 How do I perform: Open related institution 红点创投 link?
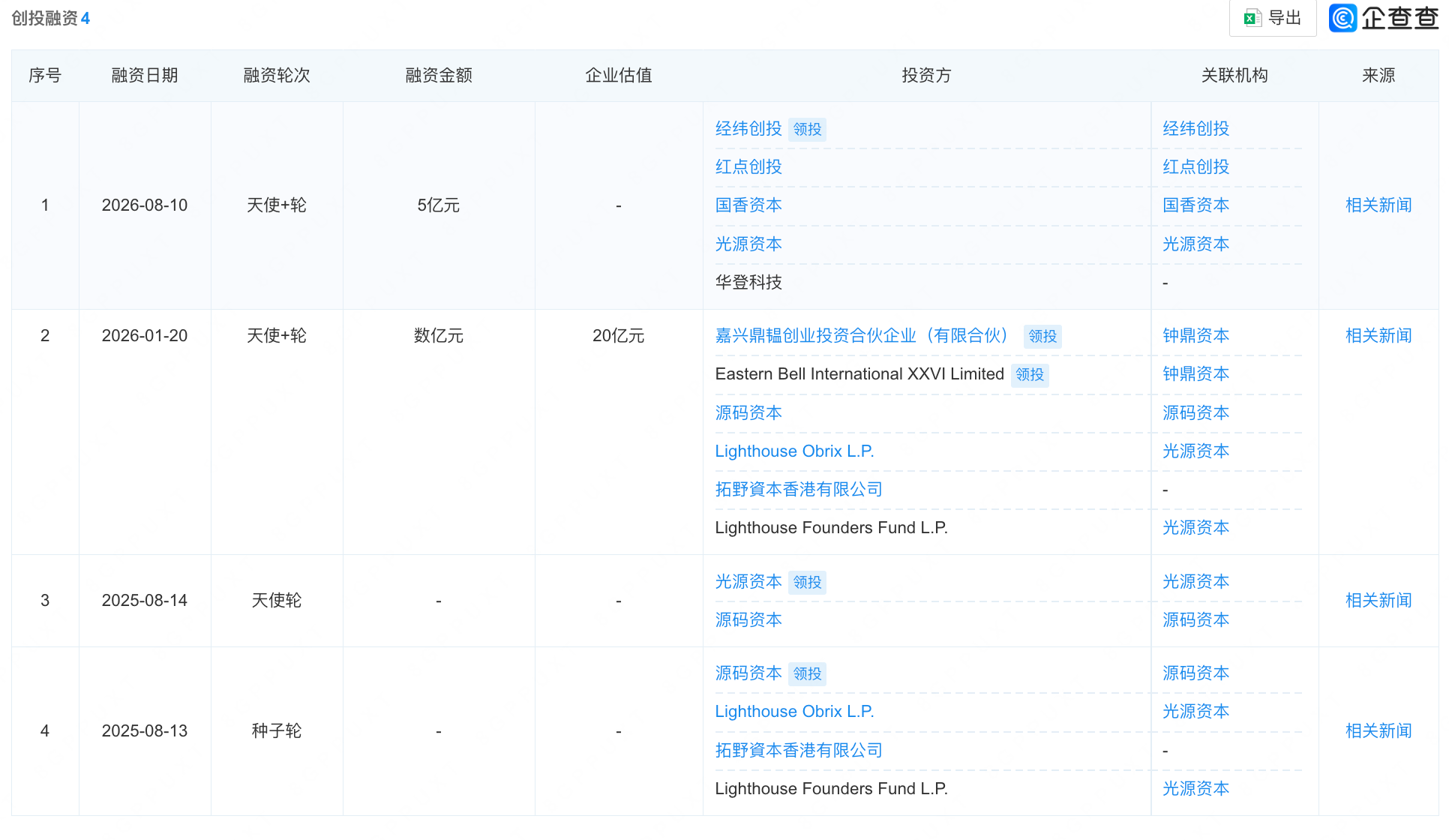[x=1196, y=167]
